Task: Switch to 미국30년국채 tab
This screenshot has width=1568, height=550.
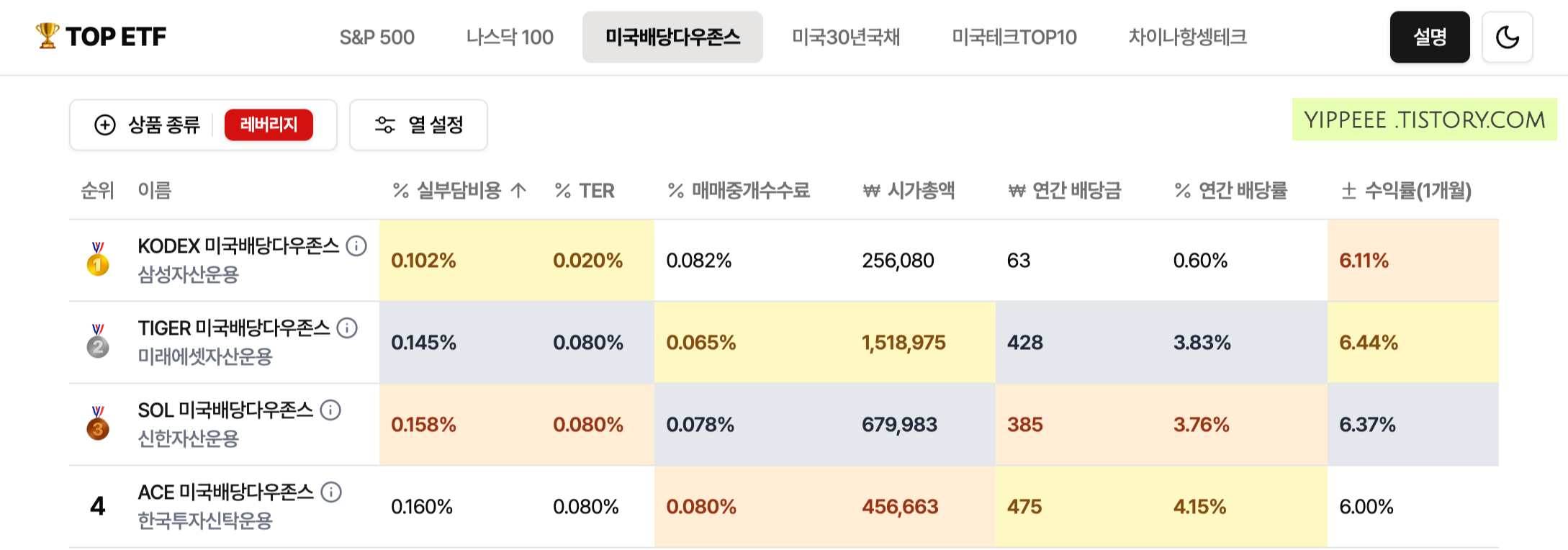Action: click(846, 37)
